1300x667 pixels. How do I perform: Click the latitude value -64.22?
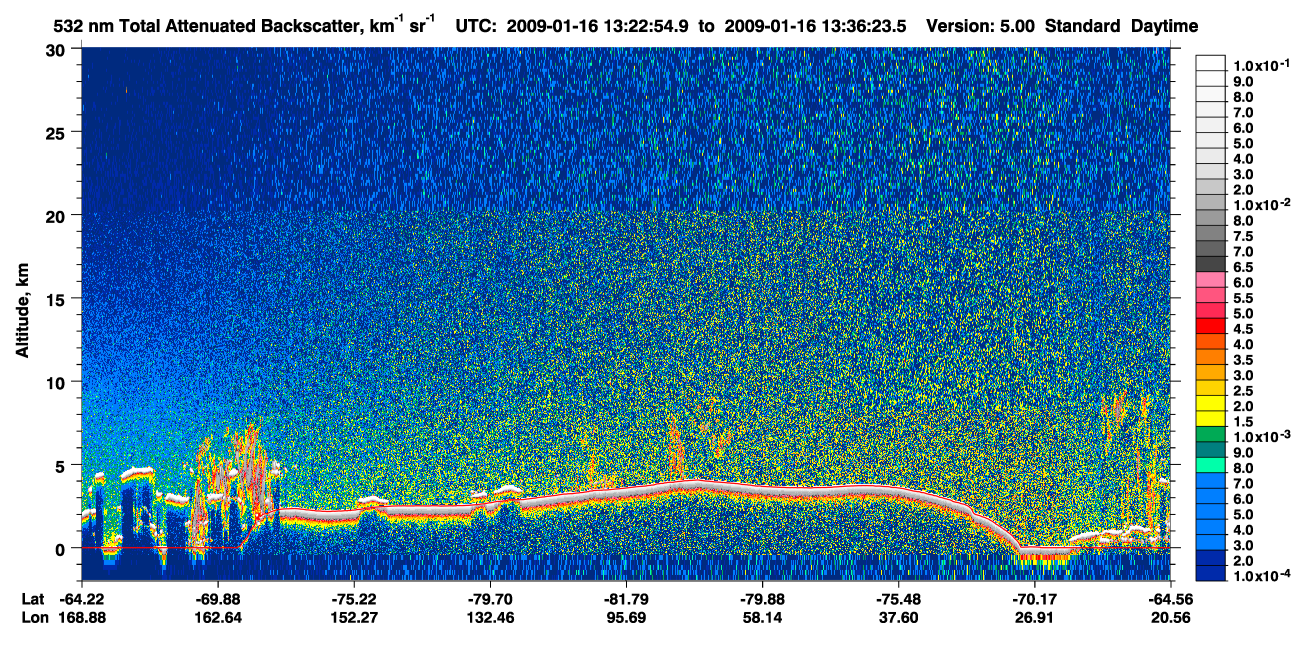coord(81,599)
